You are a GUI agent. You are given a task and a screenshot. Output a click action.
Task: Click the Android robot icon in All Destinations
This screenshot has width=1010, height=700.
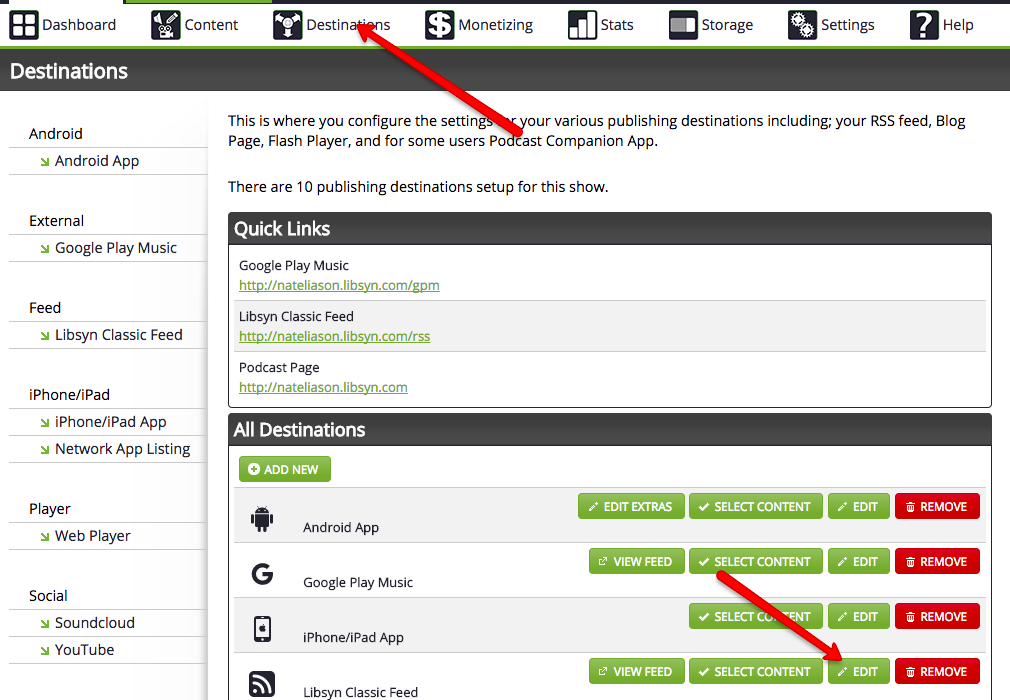pos(262,519)
